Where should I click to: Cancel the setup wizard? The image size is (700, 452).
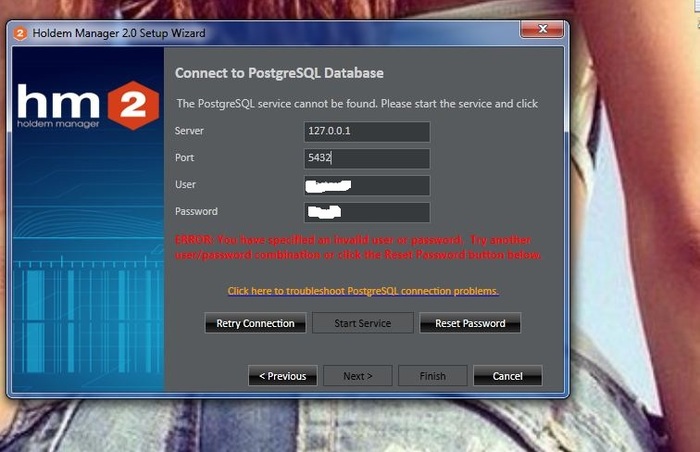(508, 376)
